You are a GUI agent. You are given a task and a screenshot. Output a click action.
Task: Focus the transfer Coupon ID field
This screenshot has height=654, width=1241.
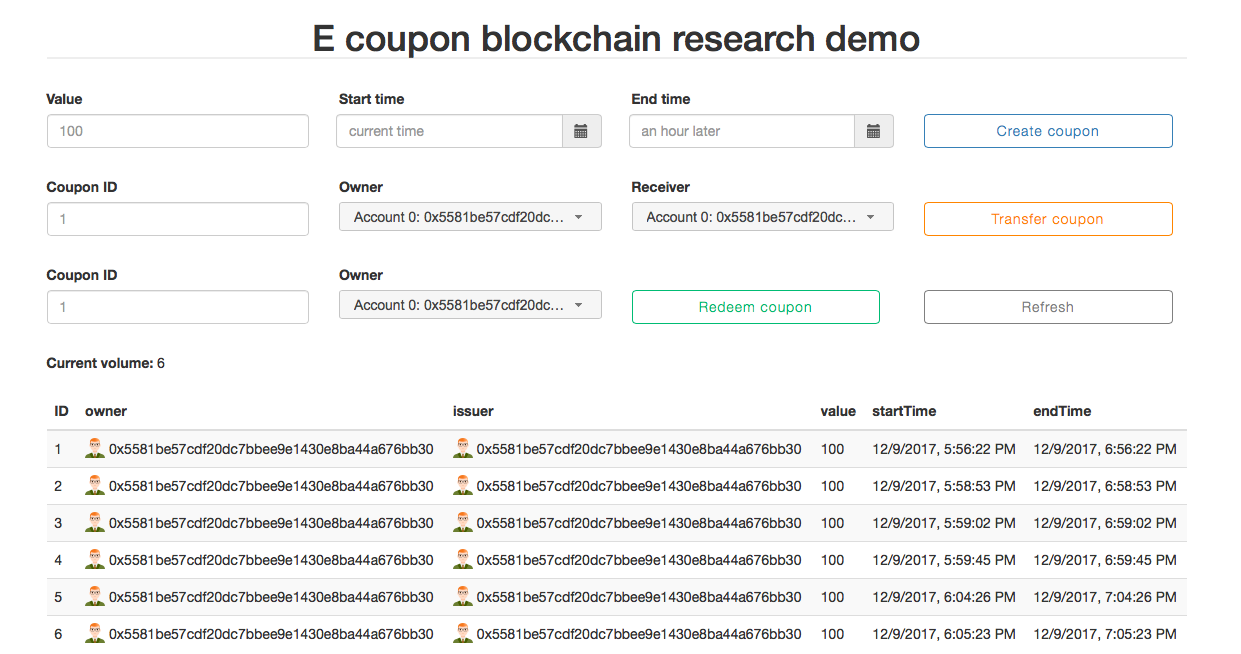178,219
